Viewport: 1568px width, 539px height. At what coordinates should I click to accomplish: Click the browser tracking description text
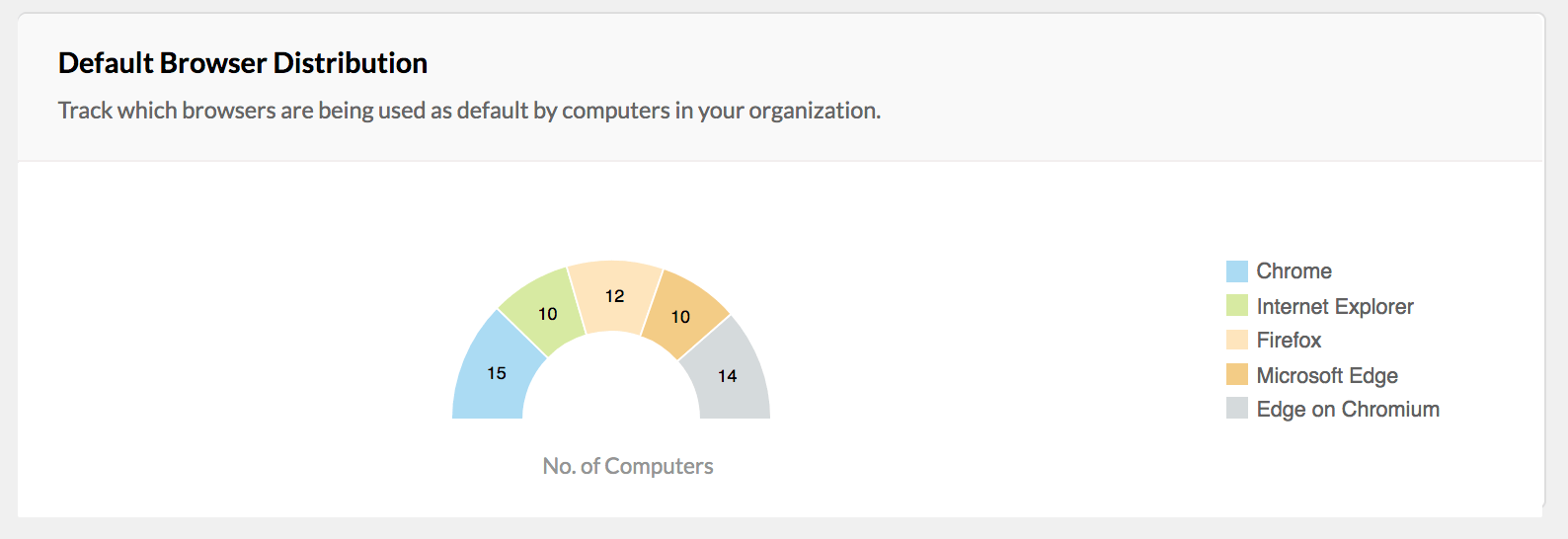pos(469,111)
